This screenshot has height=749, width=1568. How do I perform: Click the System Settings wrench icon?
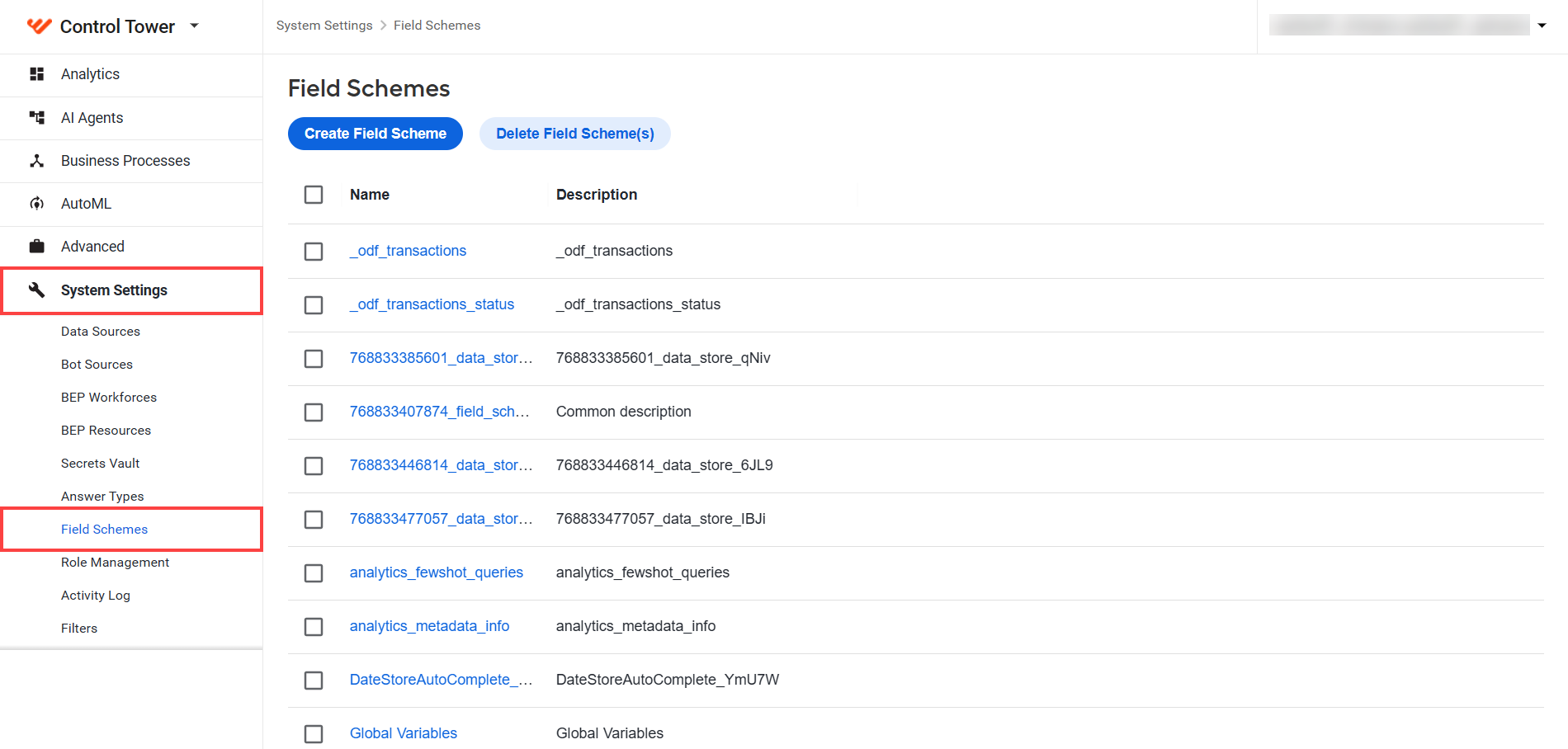36,290
